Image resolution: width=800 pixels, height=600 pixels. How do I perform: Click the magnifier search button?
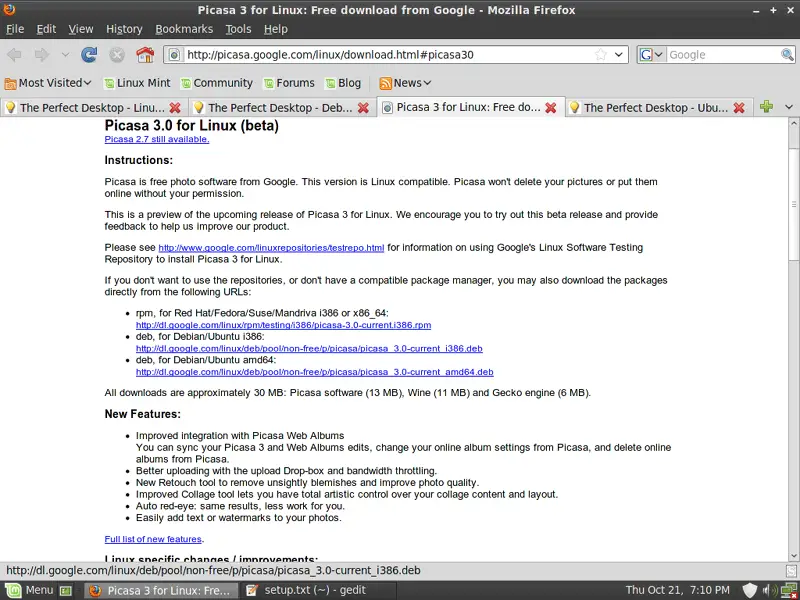[787, 55]
